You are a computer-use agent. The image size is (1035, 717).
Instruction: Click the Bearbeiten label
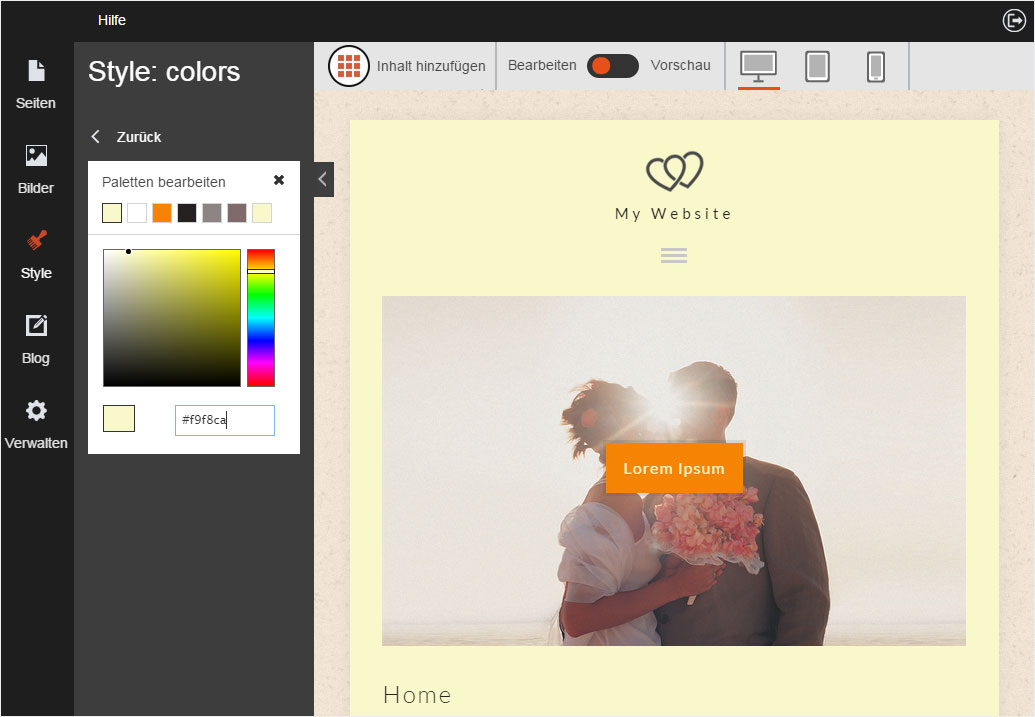(x=542, y=65)
